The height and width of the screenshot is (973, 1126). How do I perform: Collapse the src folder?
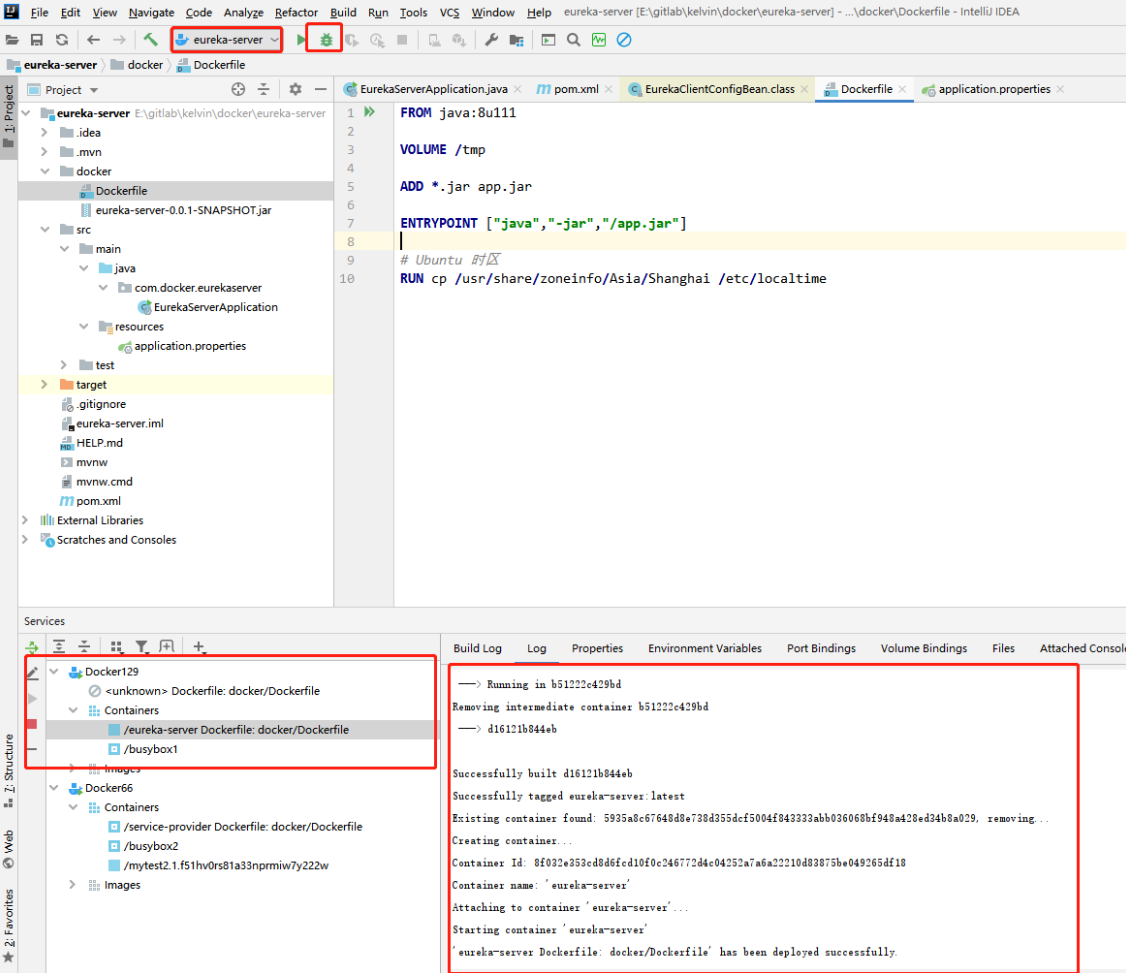point(45,229)
